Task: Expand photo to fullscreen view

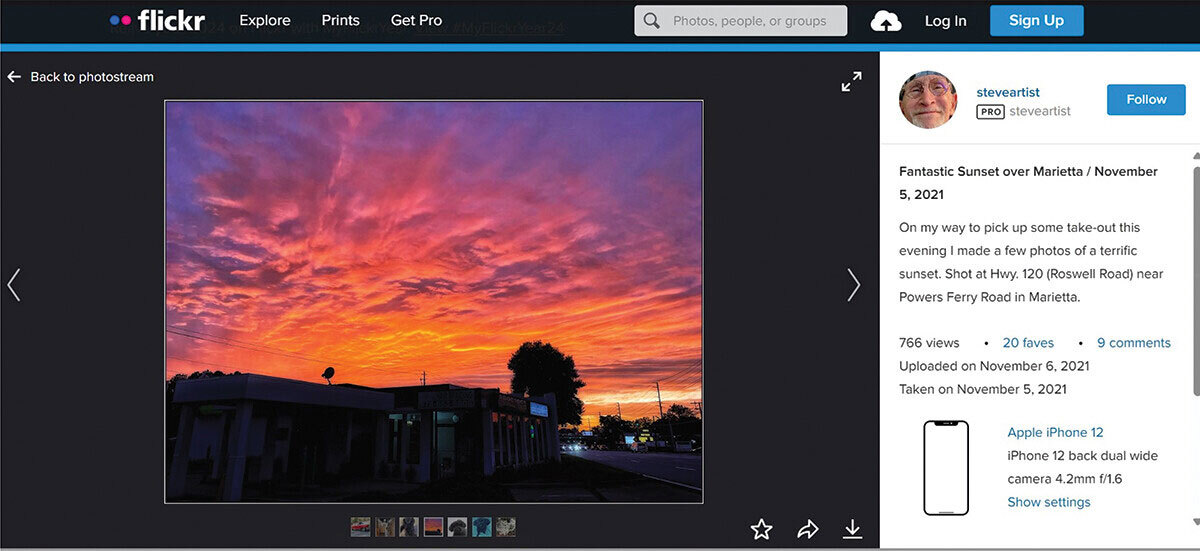Action: tap(851, 82)
